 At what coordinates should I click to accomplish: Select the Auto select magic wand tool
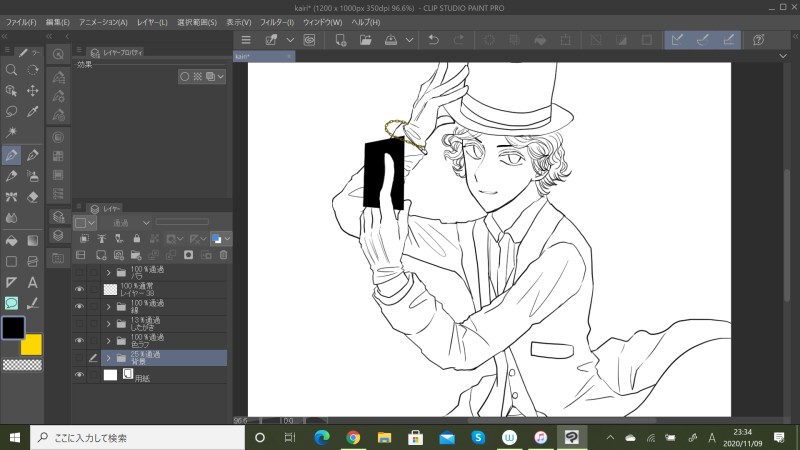11,133
